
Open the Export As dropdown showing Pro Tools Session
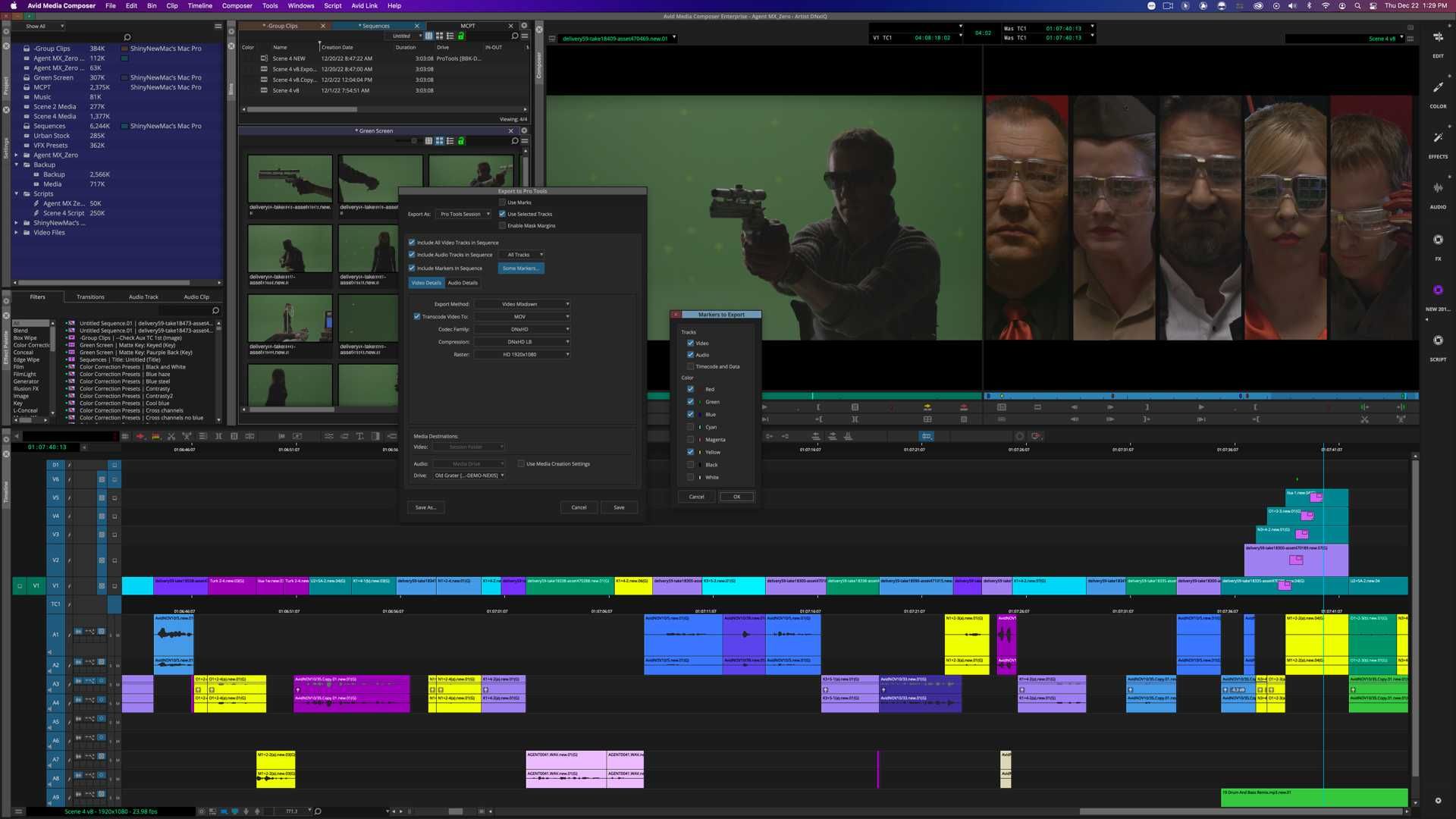coord(463,213)
